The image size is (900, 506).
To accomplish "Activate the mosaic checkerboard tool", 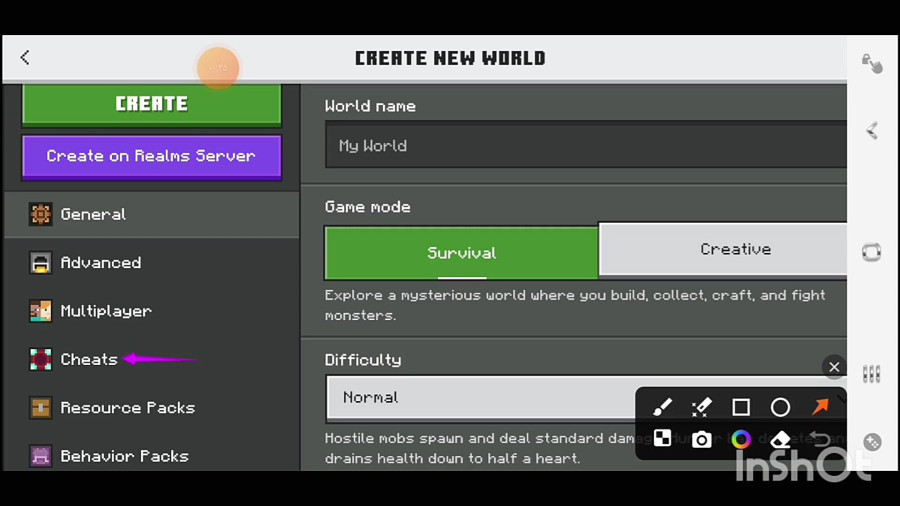I will pos(662,439).
